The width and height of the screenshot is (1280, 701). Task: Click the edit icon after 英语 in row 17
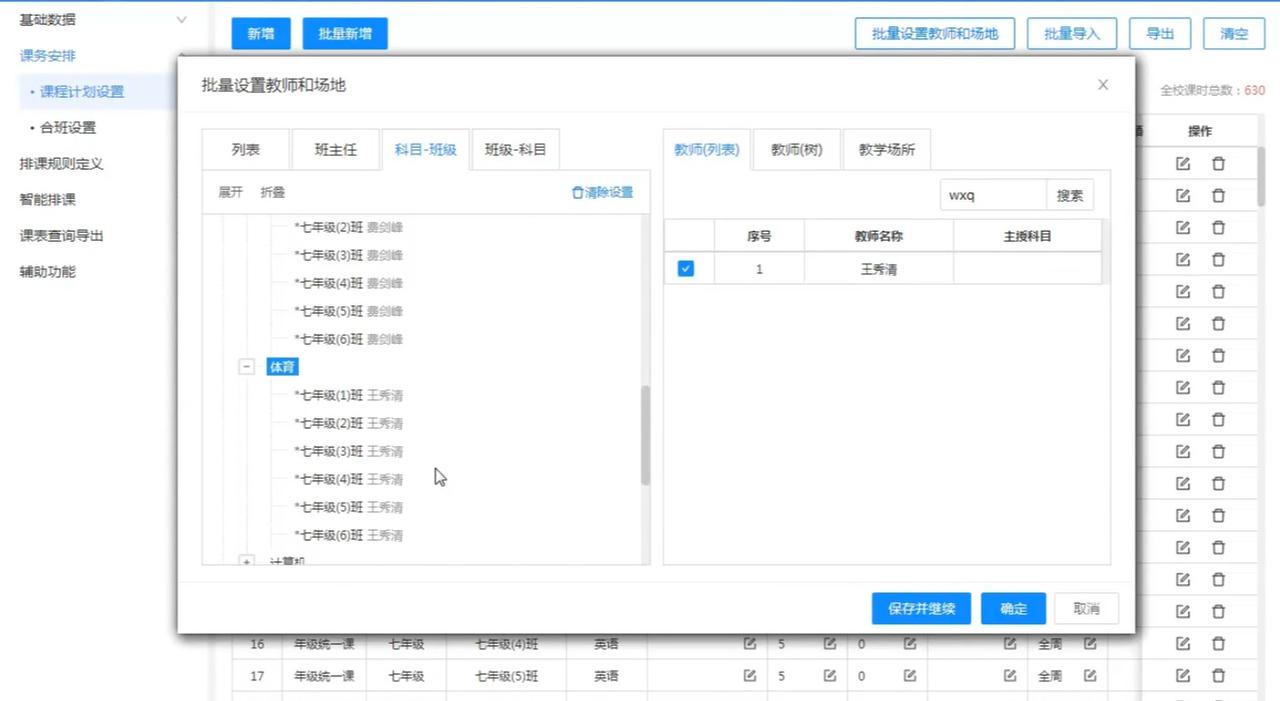click(749, 676)
